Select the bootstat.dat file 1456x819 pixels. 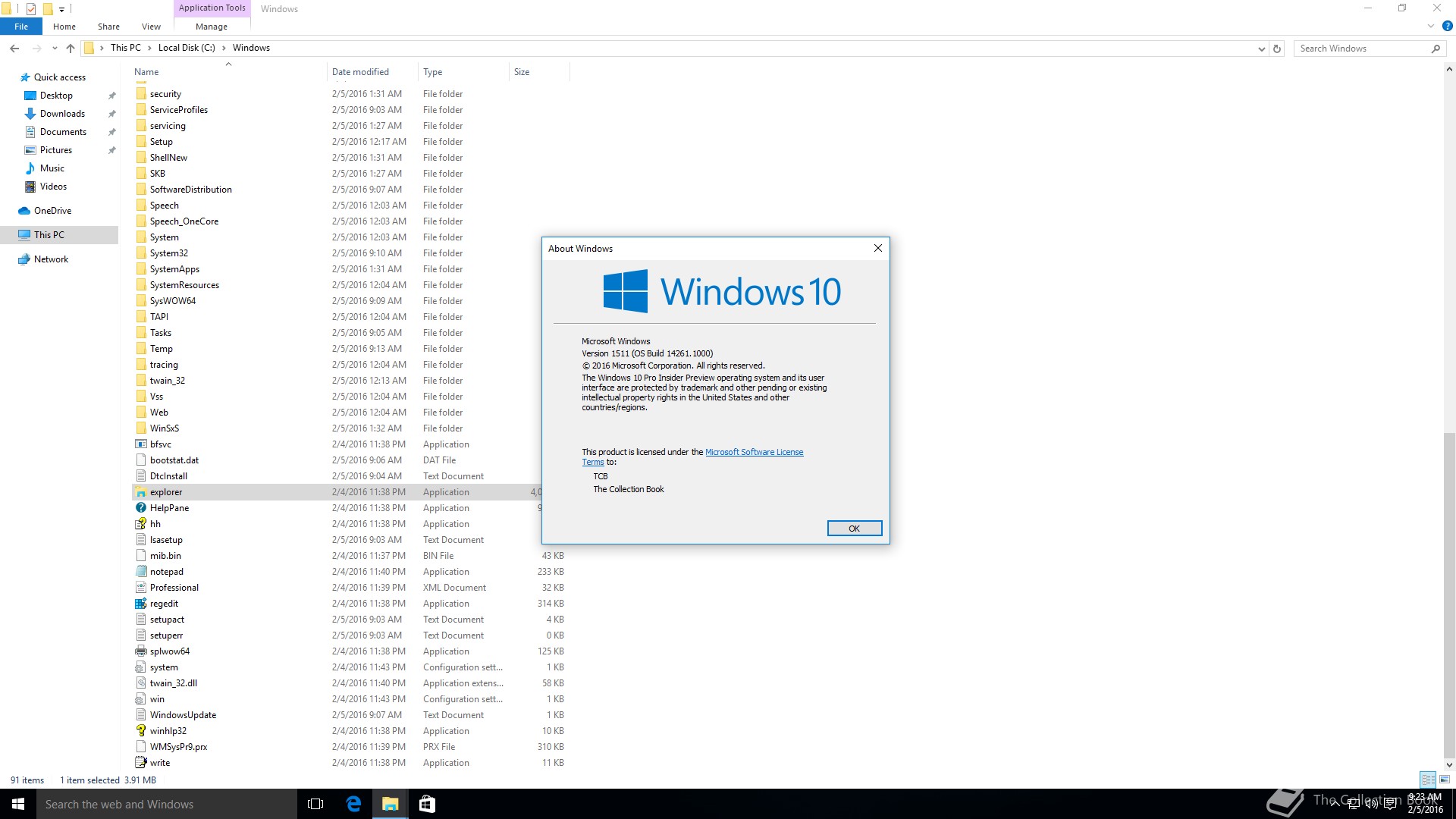click(x=174, y=460)
